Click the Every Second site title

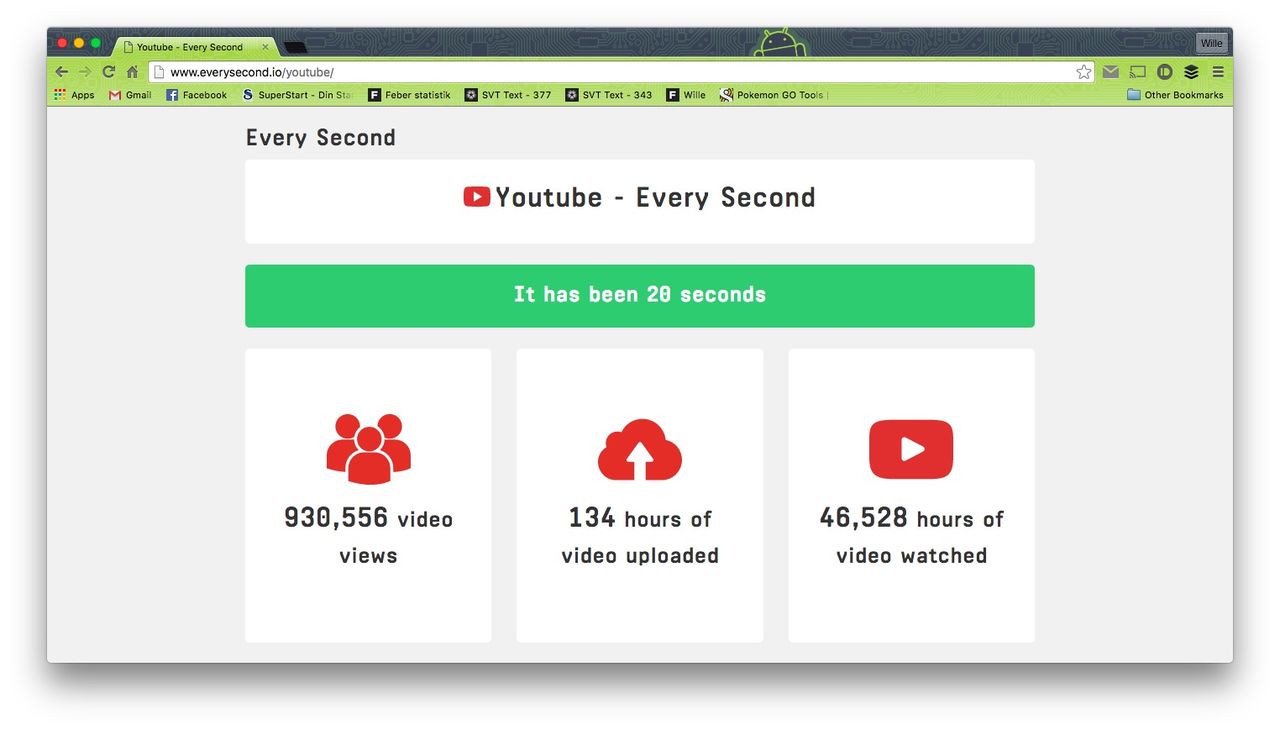pyautogui.click(x=320, y=138)
